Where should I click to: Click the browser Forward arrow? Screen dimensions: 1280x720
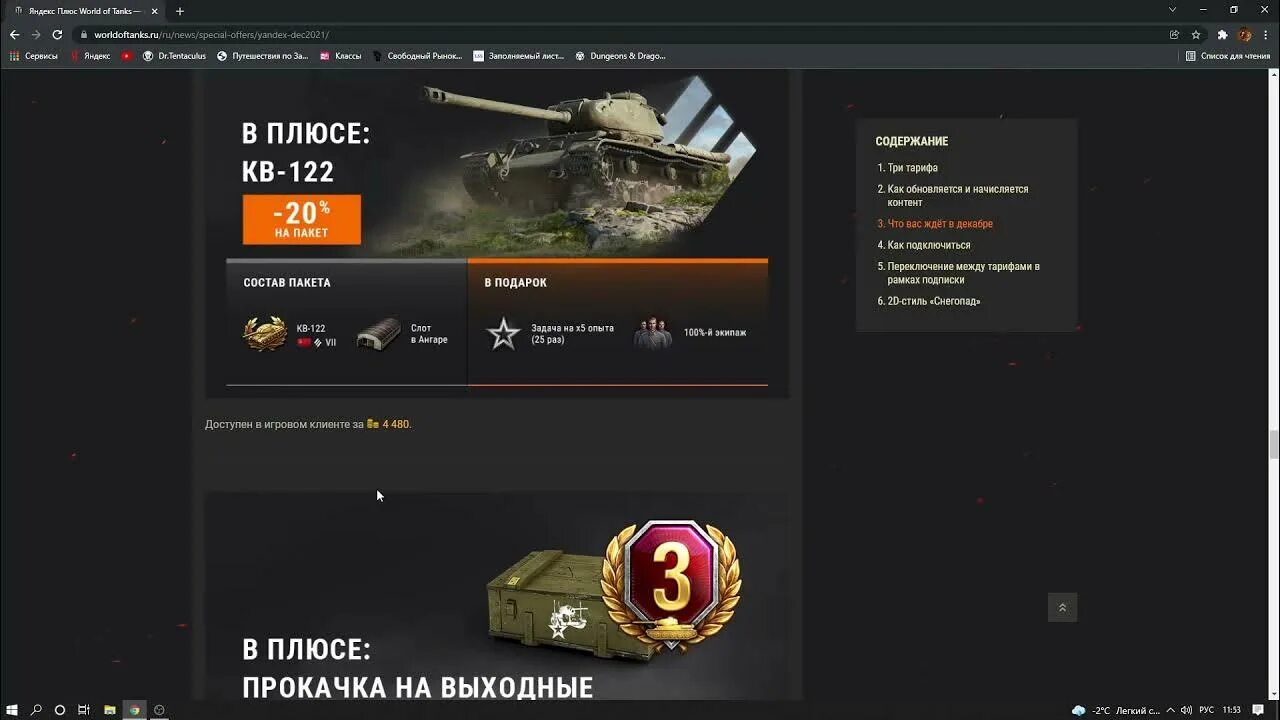pyautogui.click(x=36, y=34)
